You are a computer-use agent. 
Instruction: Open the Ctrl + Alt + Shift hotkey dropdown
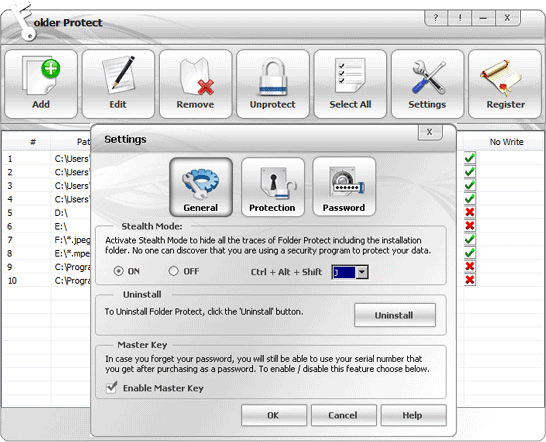pos(362,272)
